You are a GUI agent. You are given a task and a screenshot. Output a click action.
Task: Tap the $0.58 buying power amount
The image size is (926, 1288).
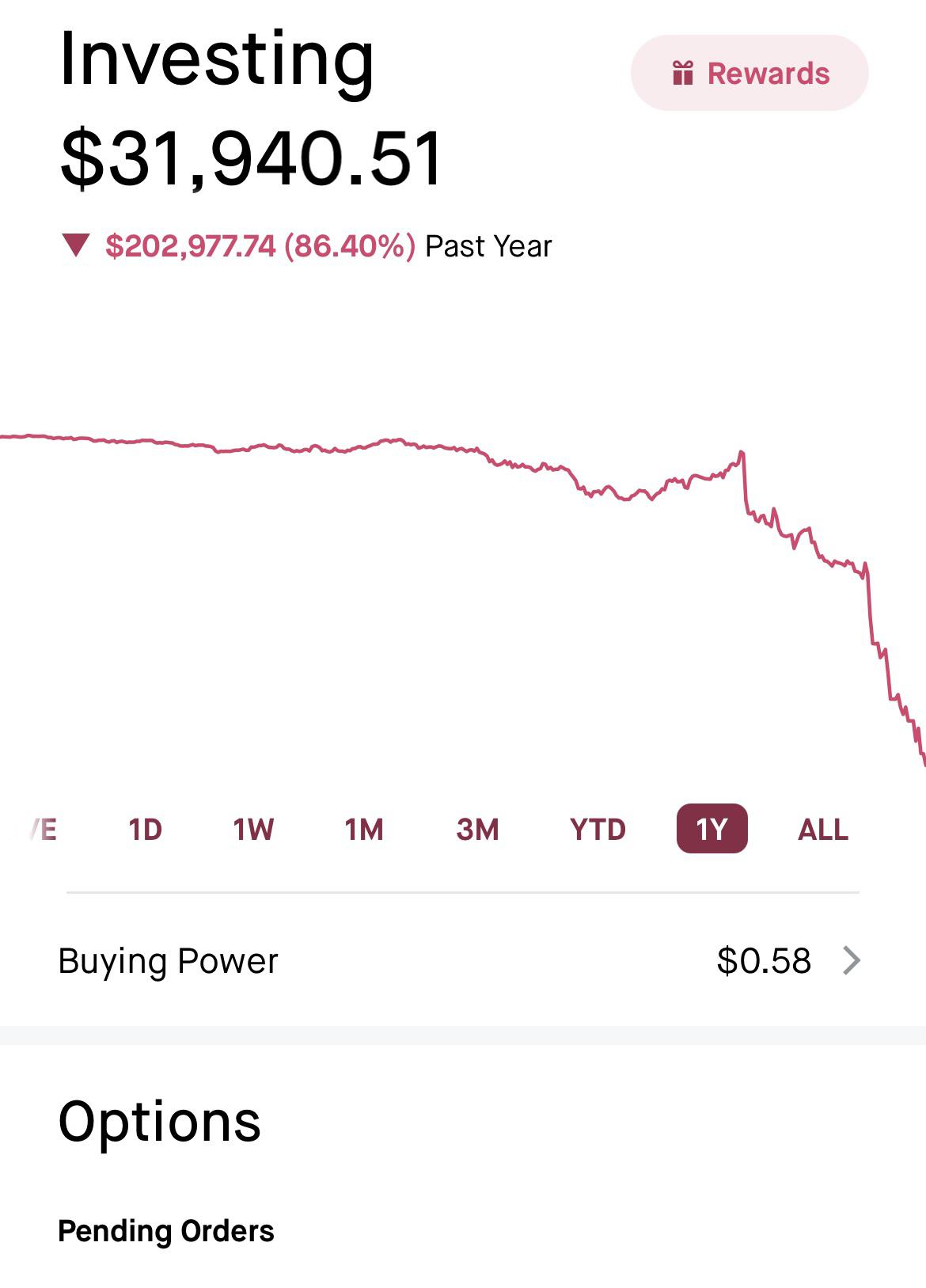(x=764, y=960)
